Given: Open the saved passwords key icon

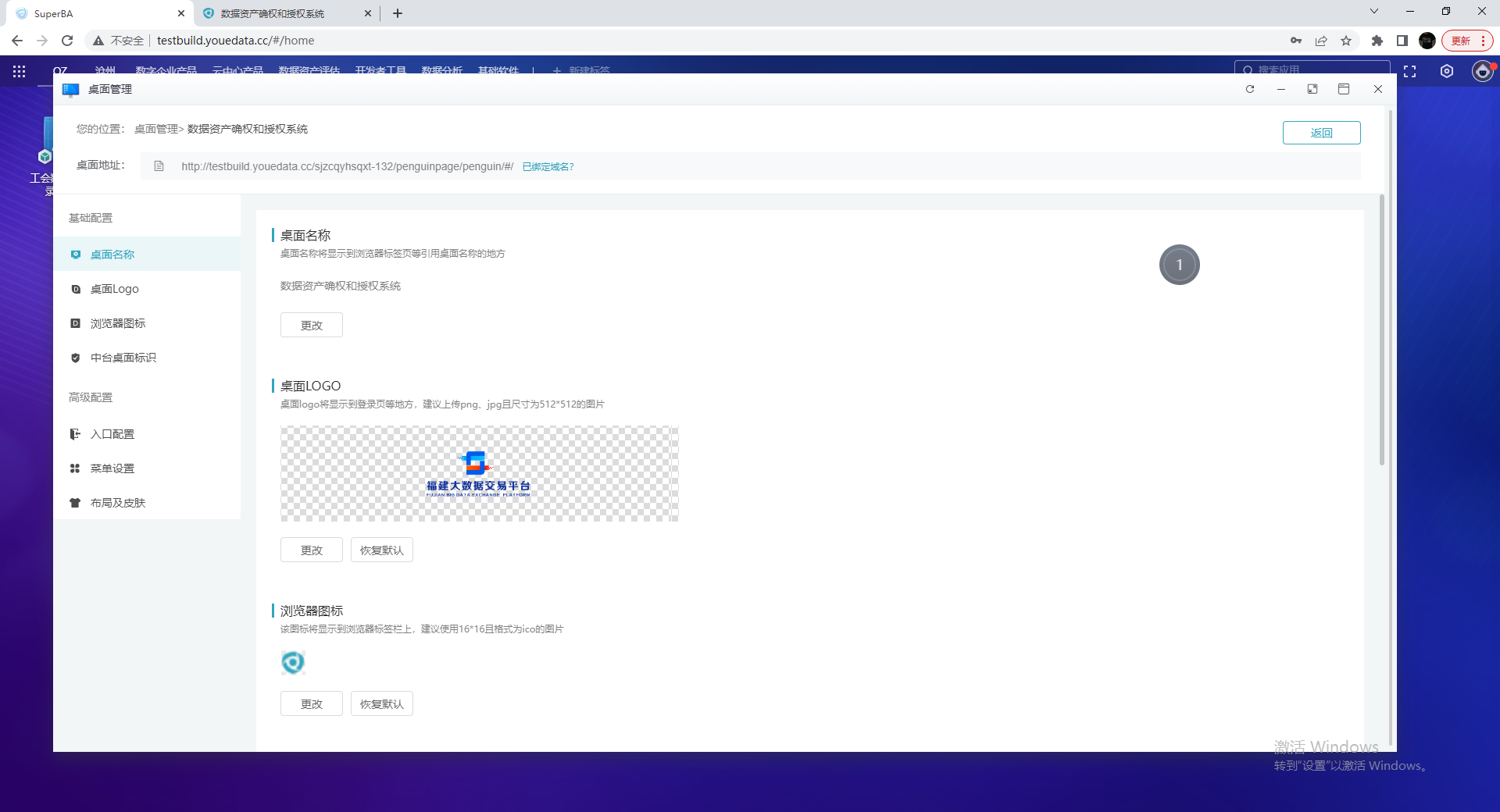Looking at the screenshot, I should coord(1296,41).
